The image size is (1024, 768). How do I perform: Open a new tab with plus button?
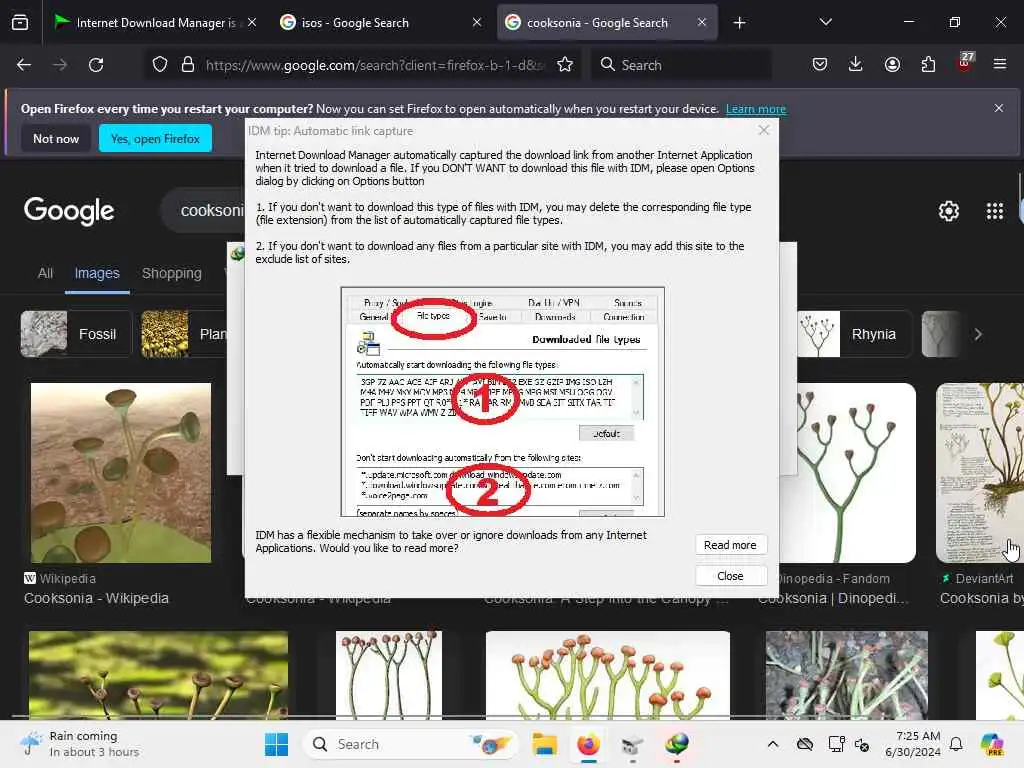739,23
